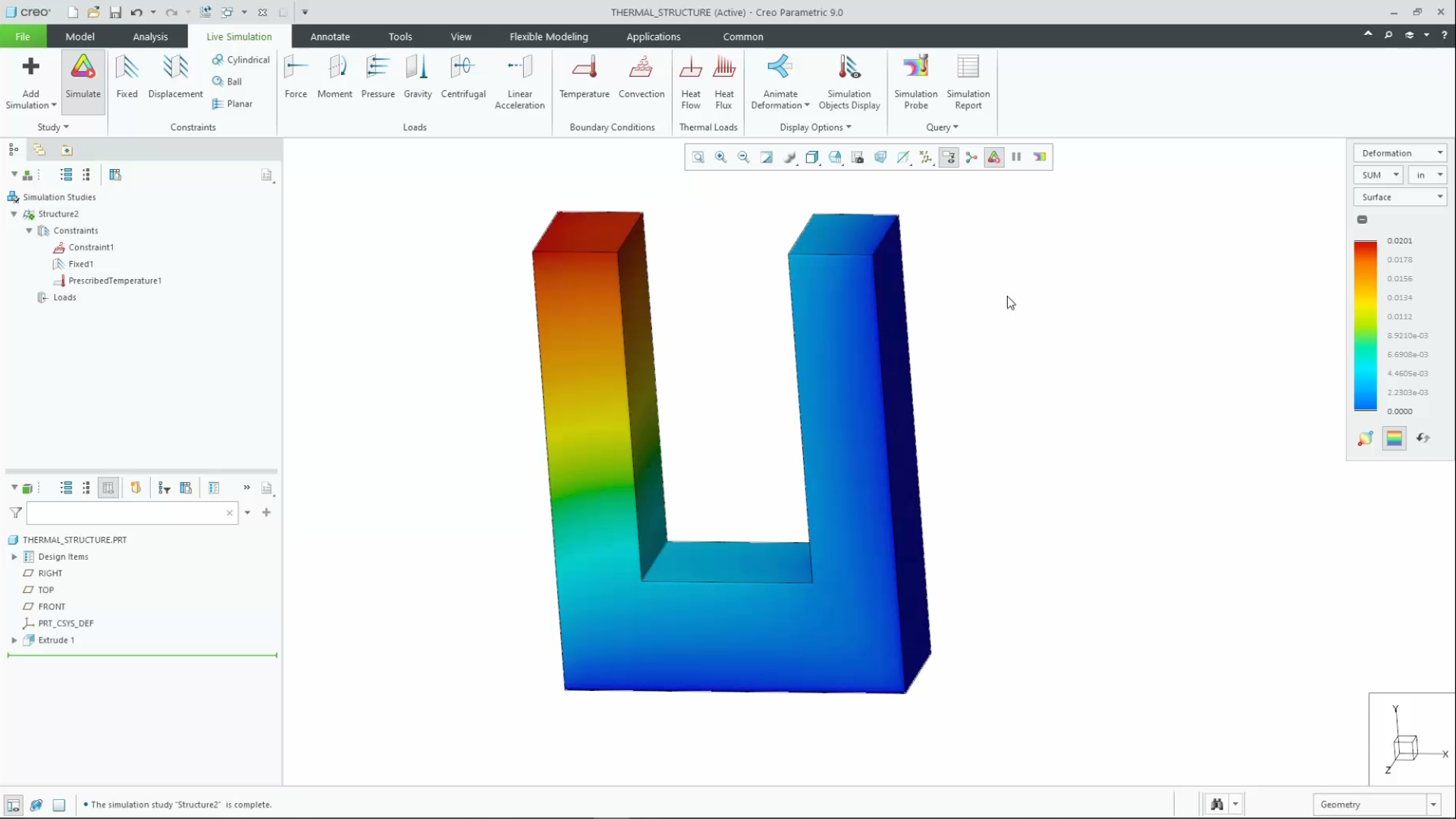This screenshot has height=819, width=1456.
Task: Click Zoom Out in graphics toolbar
Action: click(744, 157)
